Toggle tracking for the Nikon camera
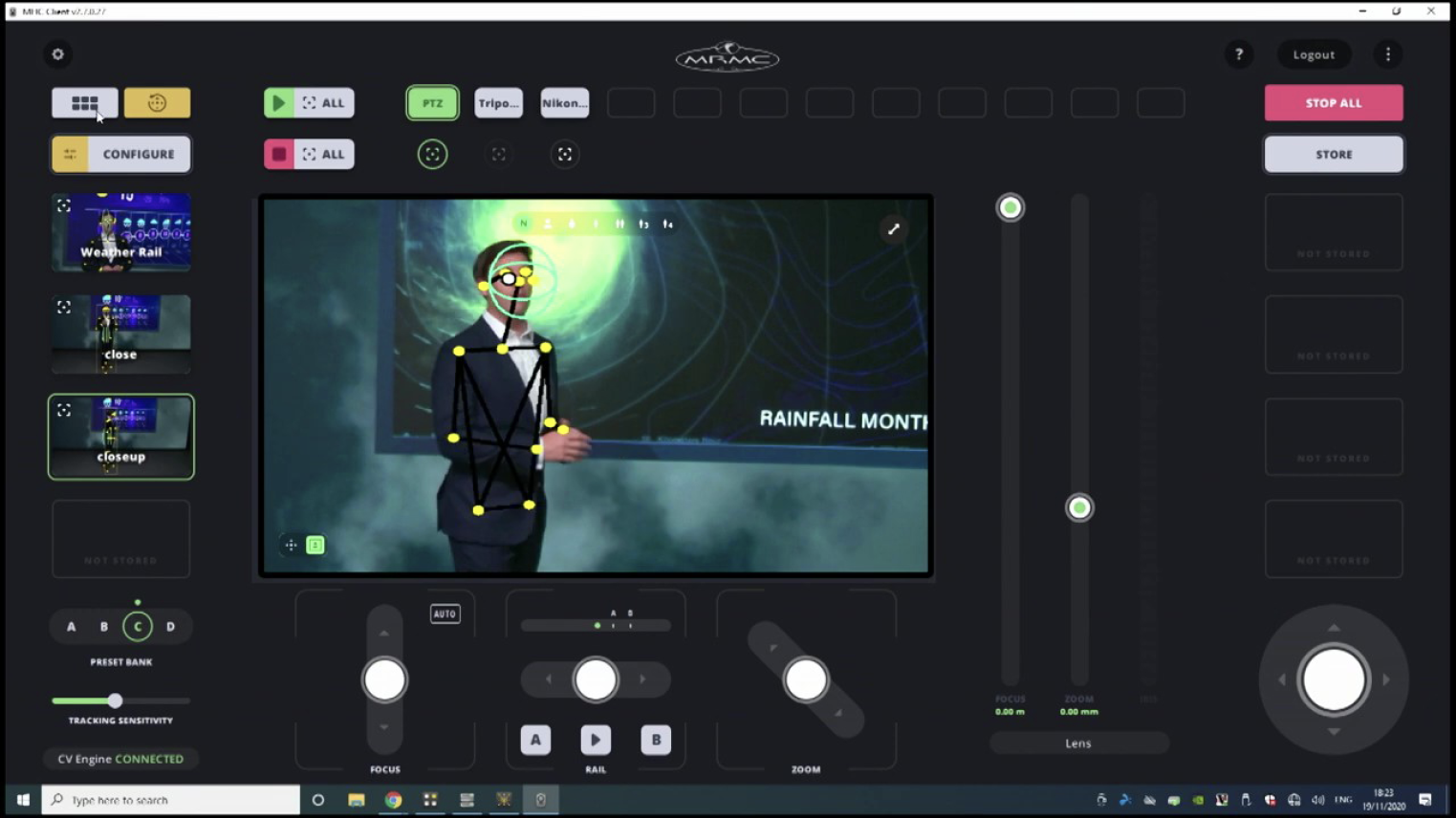The height and width of the screenshot is (818, 1456). pyautogui.click(x=565, y=154)
